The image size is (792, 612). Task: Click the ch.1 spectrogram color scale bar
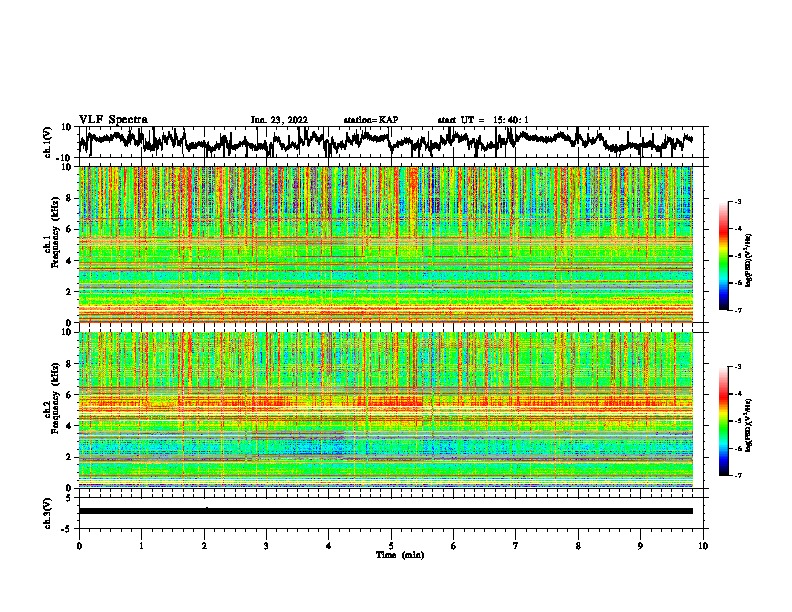[723, 256]
